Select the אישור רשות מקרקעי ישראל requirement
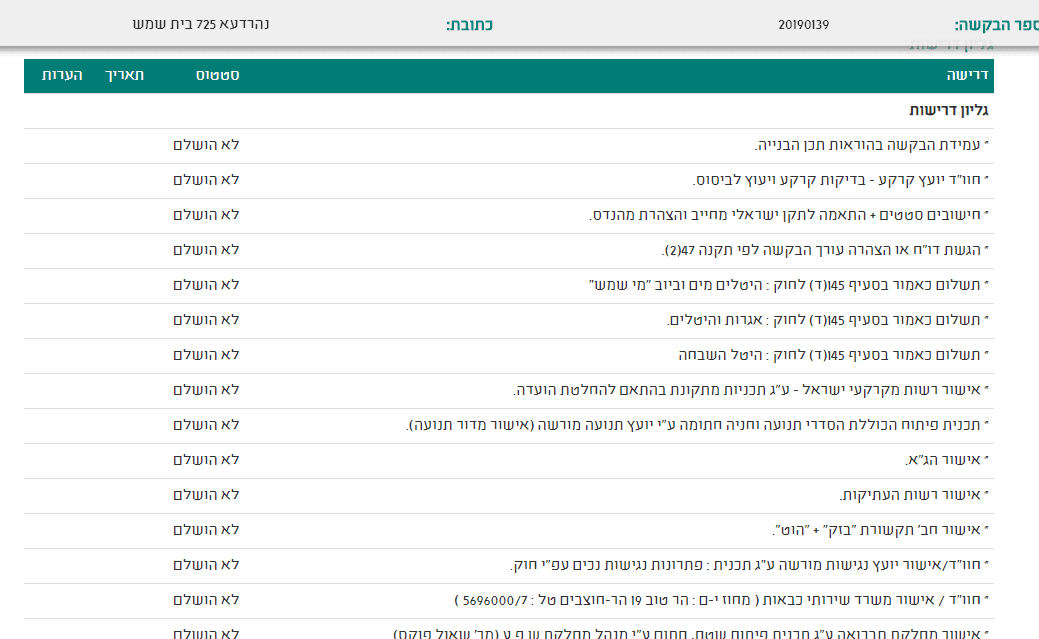 (750, 391)
